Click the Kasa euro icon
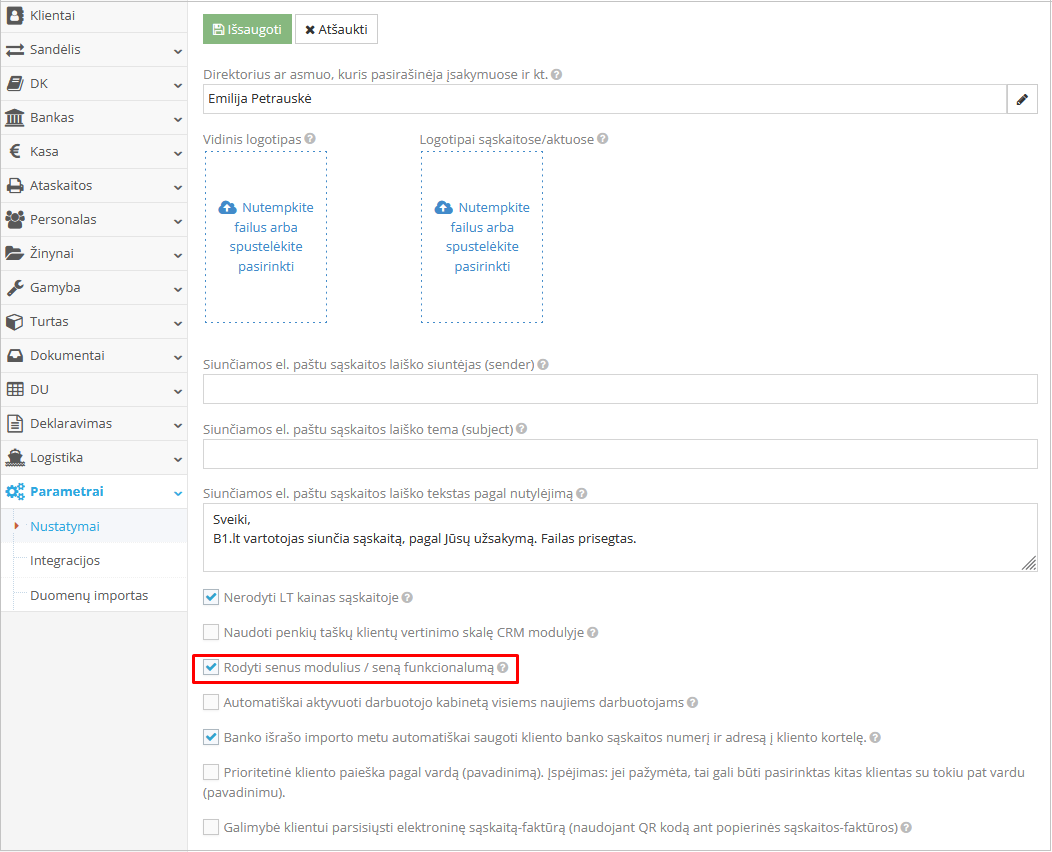The height and width of the screenshot is (852, 1052). click(15, 152)
